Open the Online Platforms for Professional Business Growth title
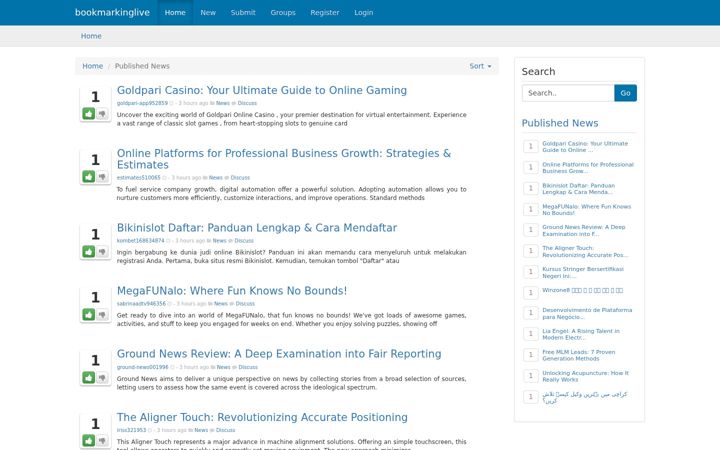The height and width of the screenshot is (450, 720). coord(284,159)
